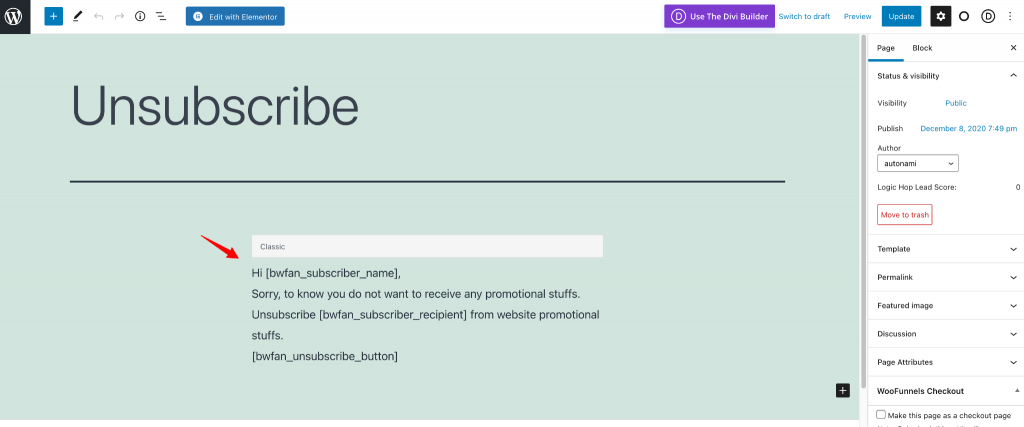Select the pencil Tools icon
The height and width of the screenshot is (427, 1024).
tap(78, 16)
